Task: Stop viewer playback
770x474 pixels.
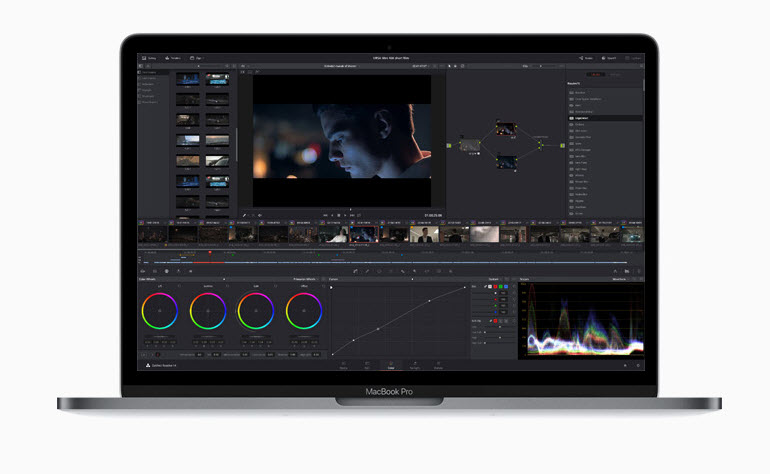Action: tap(338, 215)
